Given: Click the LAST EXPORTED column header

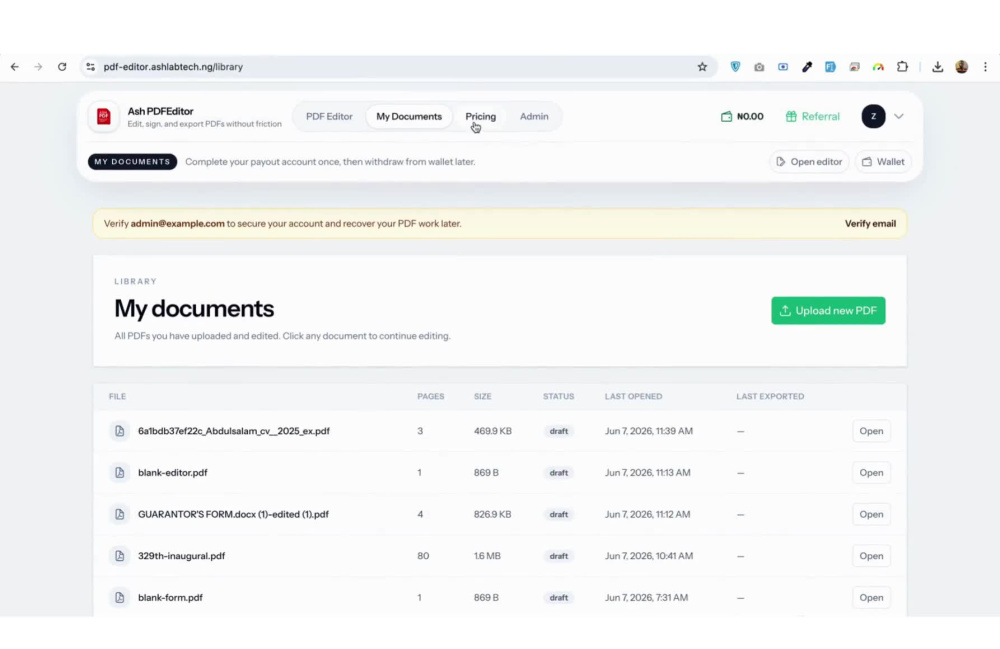Looking at the screenshot, I should pos(770,397).
